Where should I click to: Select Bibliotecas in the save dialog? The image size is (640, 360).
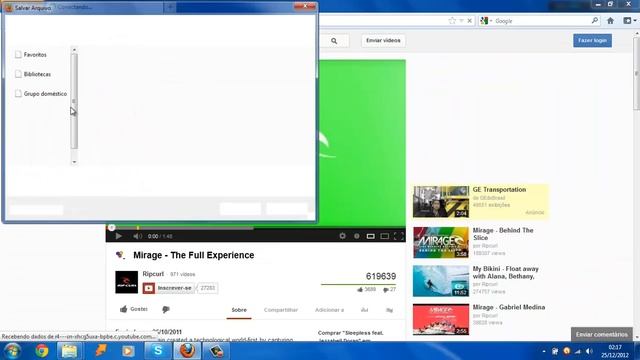point(33,74)
